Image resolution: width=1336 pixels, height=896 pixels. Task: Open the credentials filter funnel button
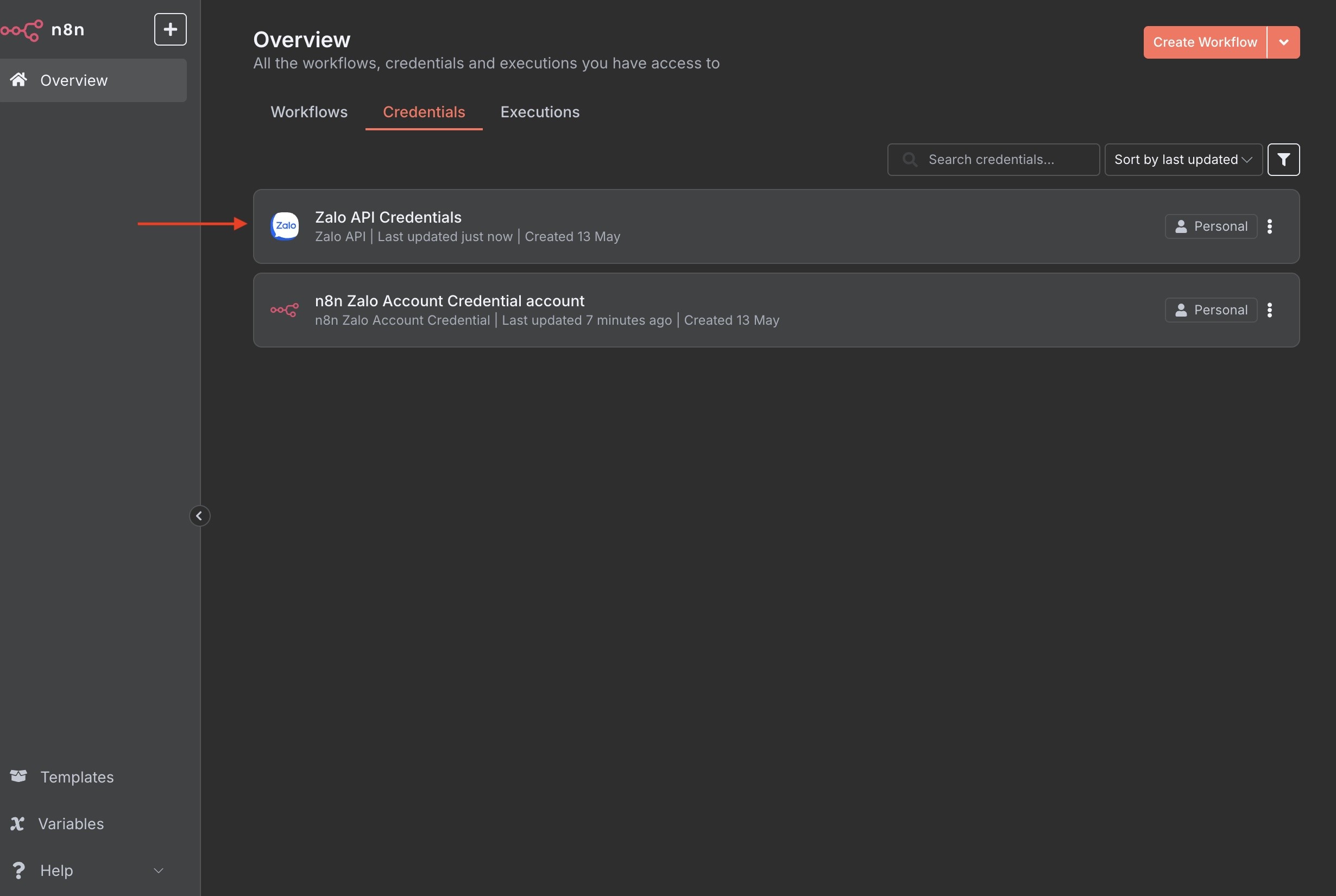coord(1283,160)
